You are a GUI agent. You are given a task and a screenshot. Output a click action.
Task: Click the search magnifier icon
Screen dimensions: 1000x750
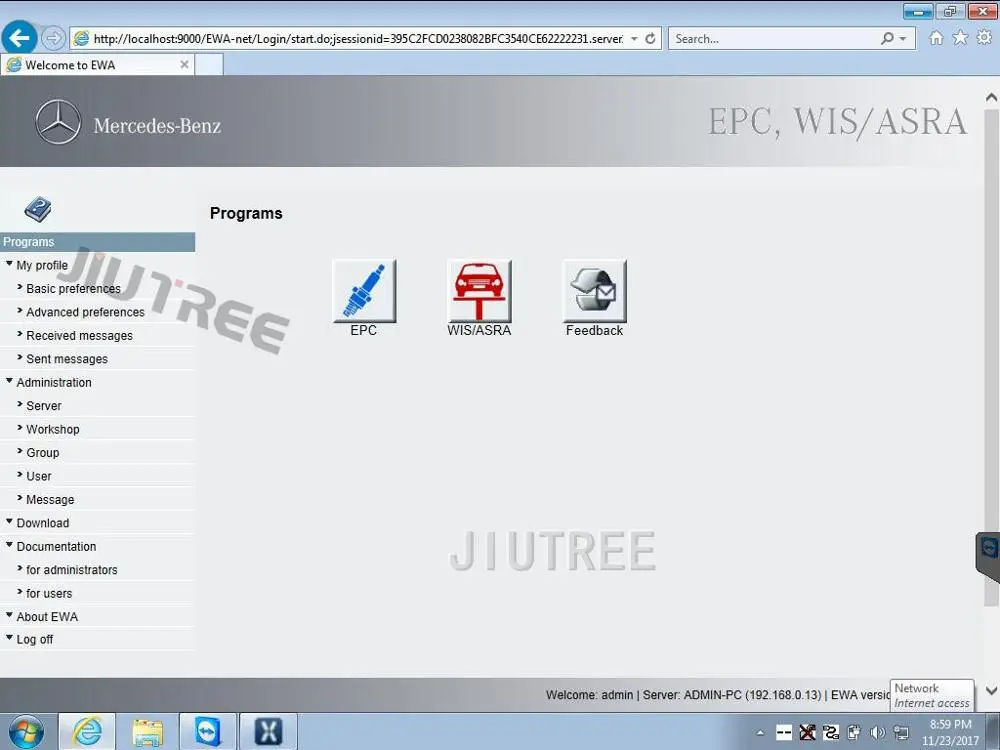(887, 39)
